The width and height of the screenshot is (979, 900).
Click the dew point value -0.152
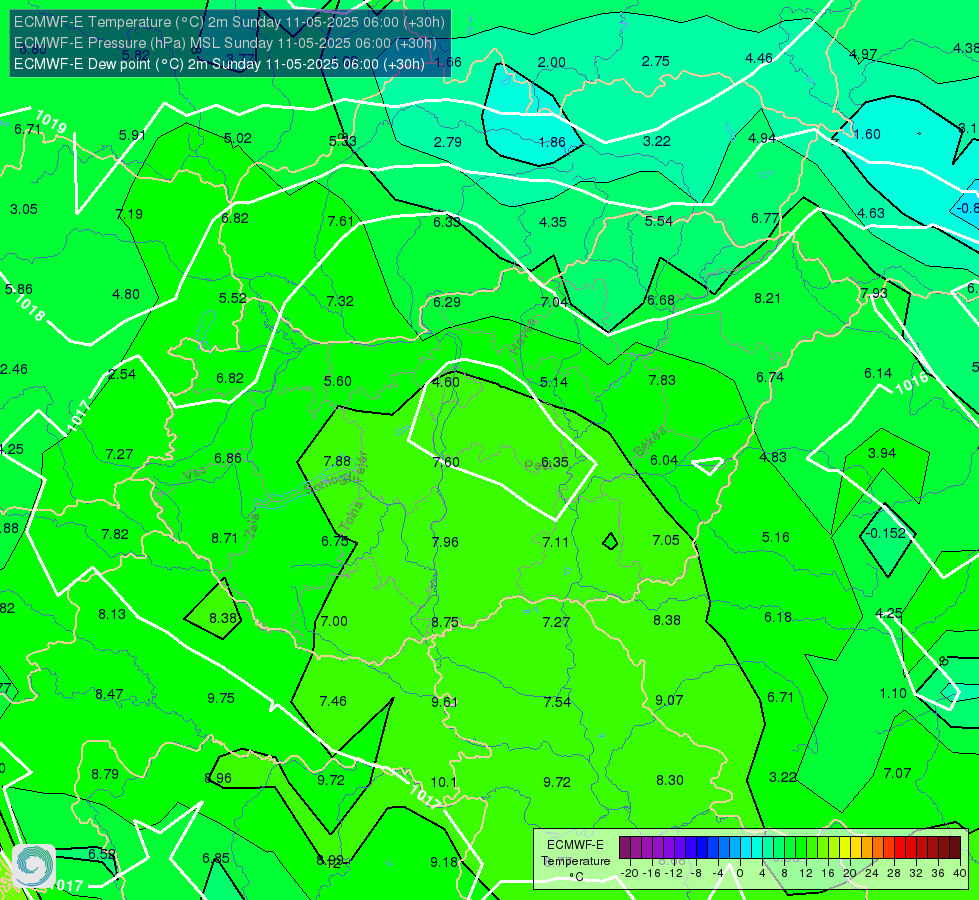tap(885, 533)
